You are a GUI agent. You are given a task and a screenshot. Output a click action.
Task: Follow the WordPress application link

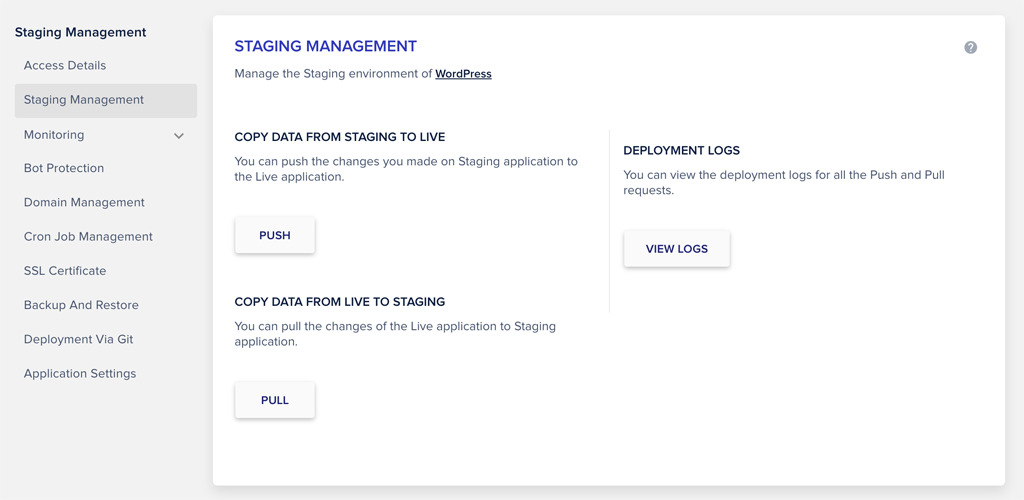pyautogui.click(x=464, y=74)
